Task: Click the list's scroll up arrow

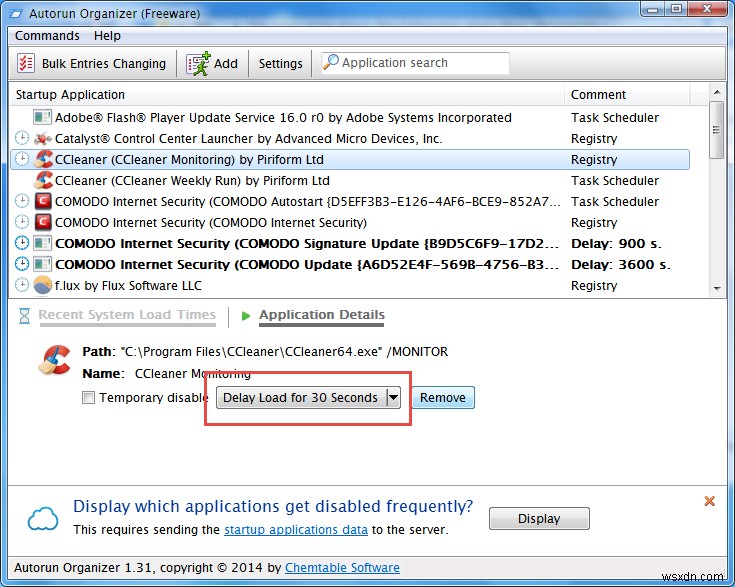Action: click(717, 92)
